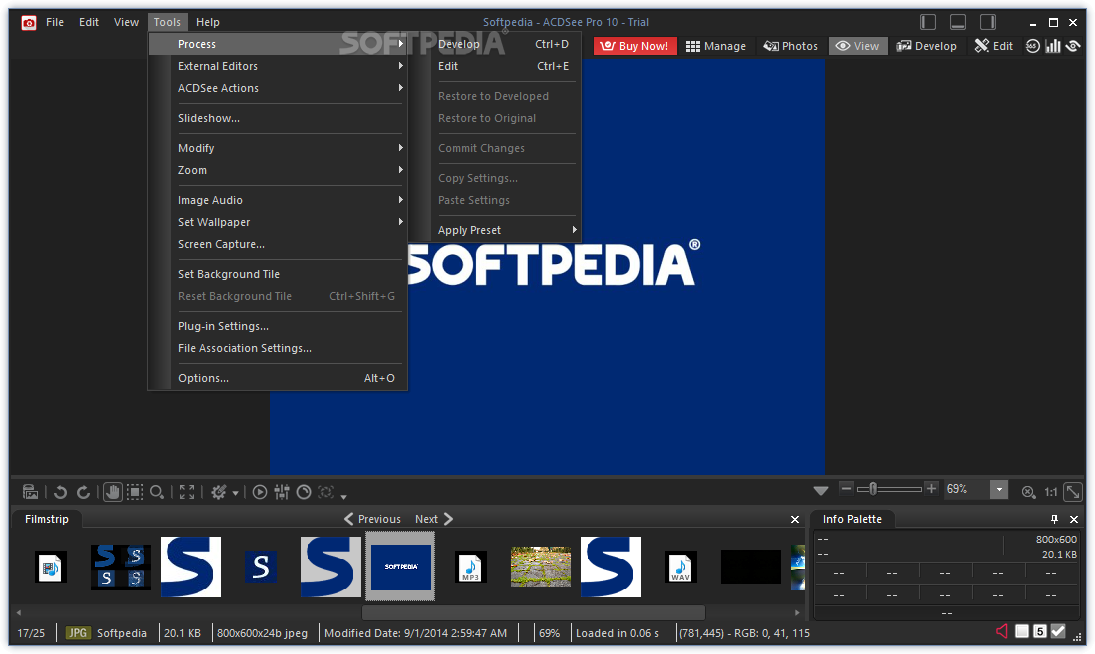Click the dashed face detection icon
The width and height of the screenshot is (1095, 654).
coord(326,492)
